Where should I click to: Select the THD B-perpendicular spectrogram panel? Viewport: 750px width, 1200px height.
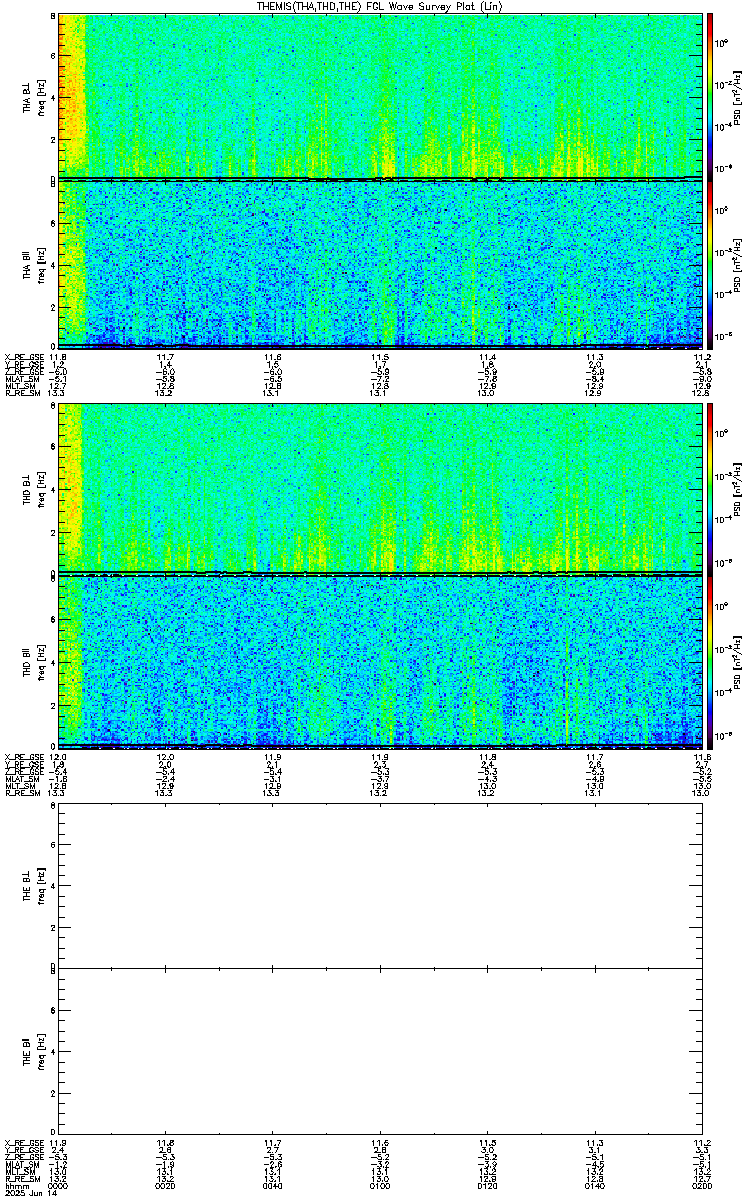tap(380, 490)
